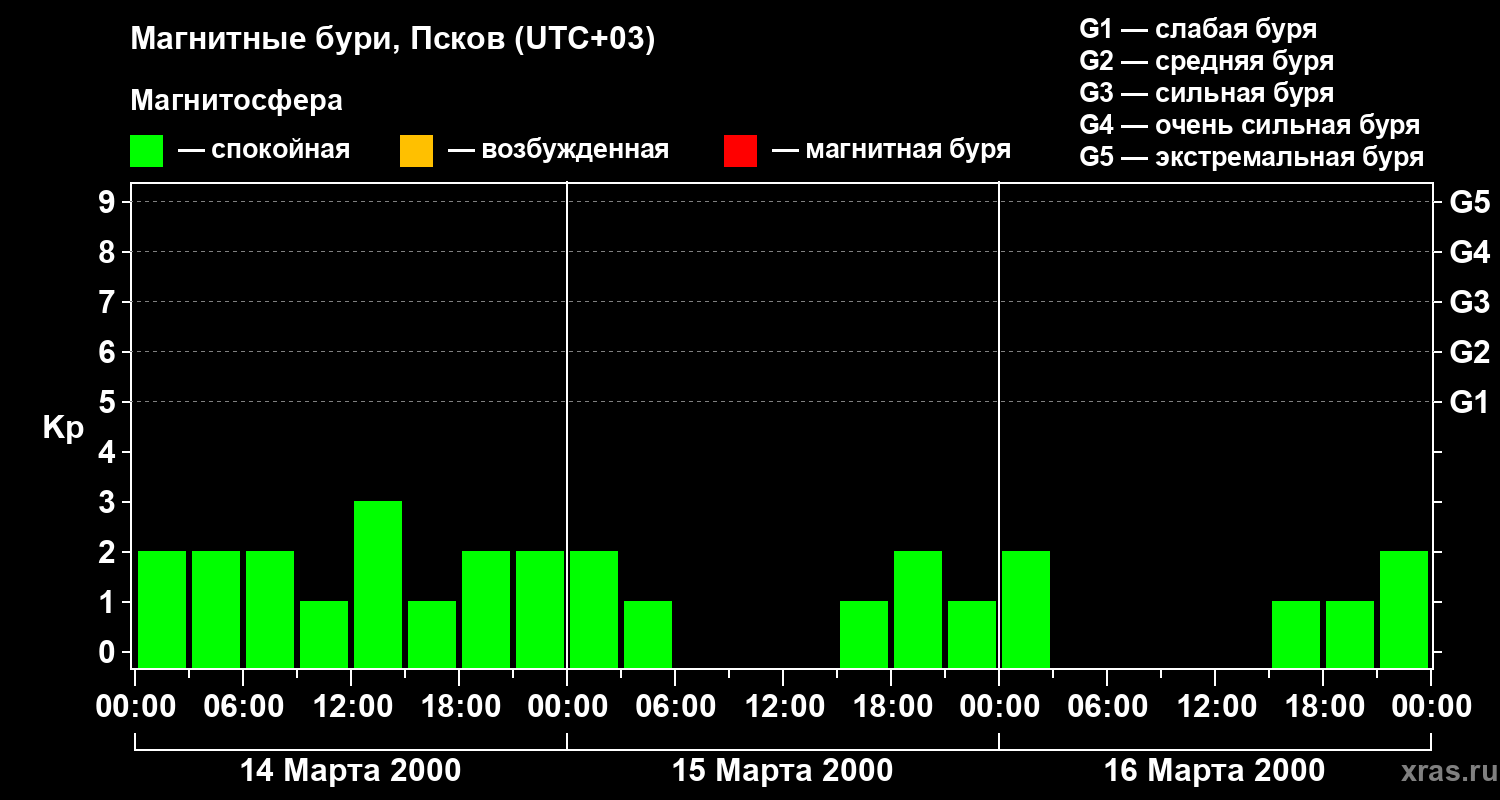Click the red "магнитная буря" legend swatch
The height and width of the screenshot is (800, 1500).
tap(740, 151)
